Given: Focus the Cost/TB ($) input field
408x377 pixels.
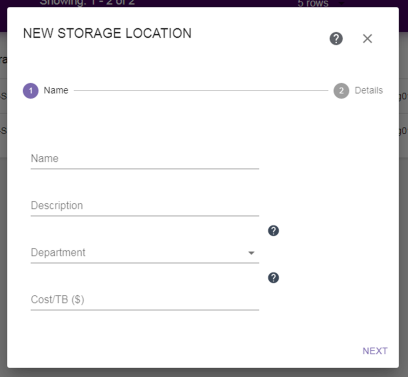Looking at the screenshot, I should [145, 300].
